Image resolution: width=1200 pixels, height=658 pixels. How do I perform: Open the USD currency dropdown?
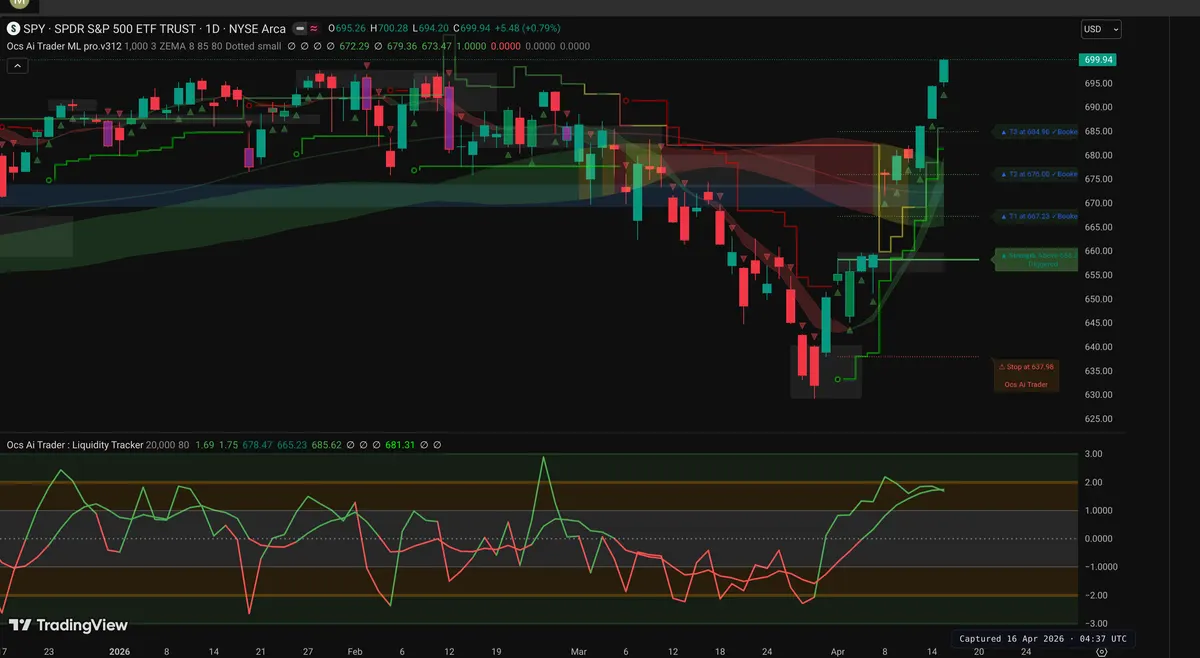click(x=1100, y=29)
